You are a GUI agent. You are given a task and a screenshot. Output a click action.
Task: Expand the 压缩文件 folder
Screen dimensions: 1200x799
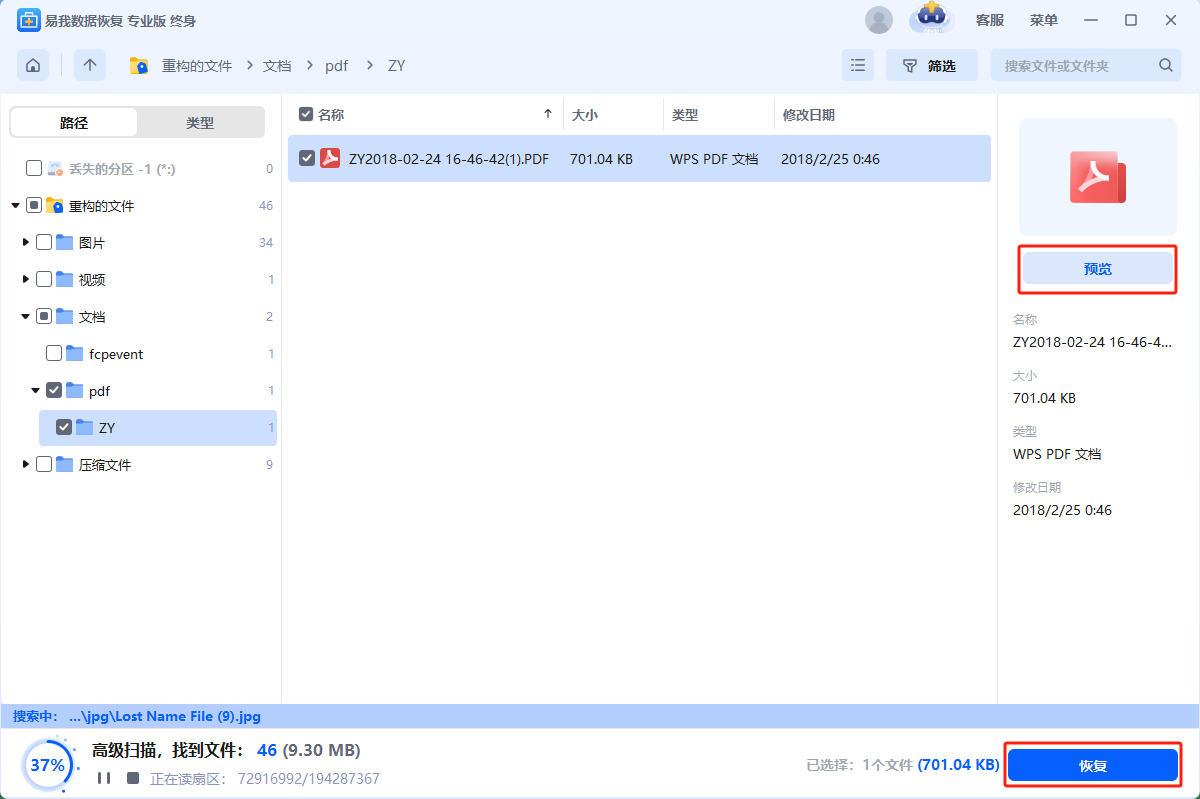(26, 465)
